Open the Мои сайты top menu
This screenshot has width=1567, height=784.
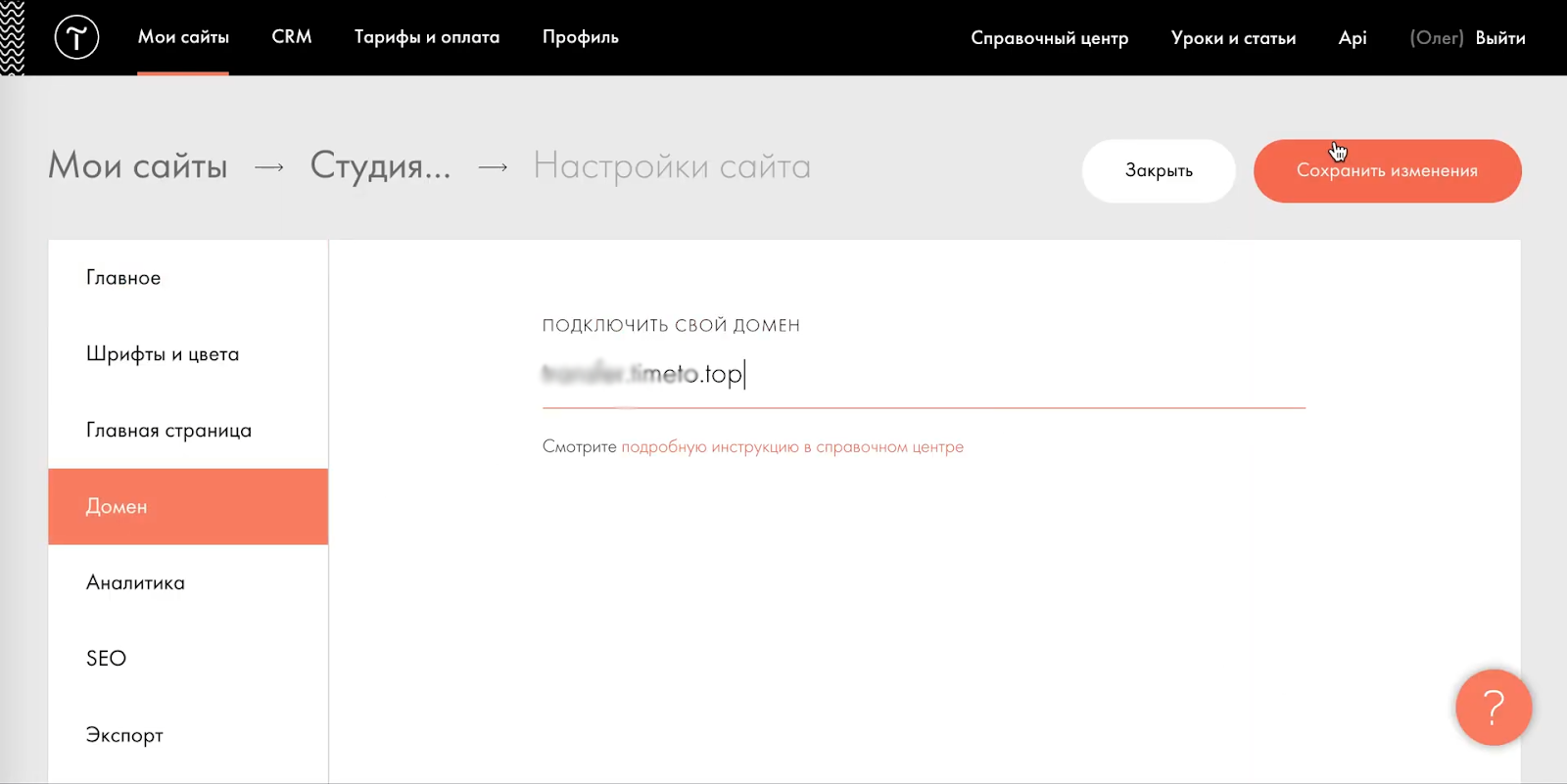pos(183,37)
